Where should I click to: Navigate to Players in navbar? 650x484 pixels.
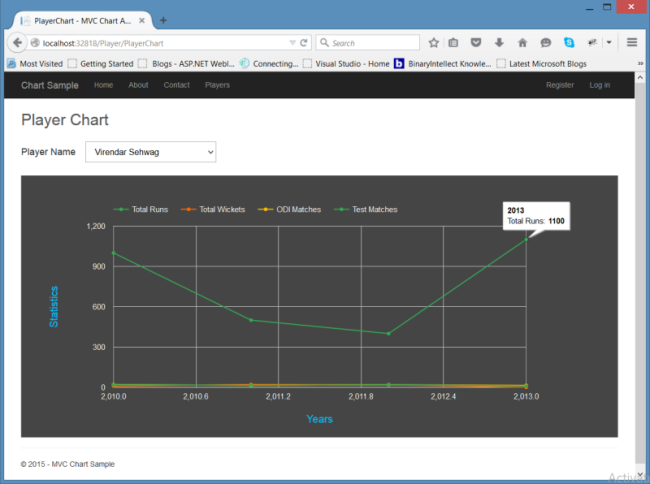(217, 85)
